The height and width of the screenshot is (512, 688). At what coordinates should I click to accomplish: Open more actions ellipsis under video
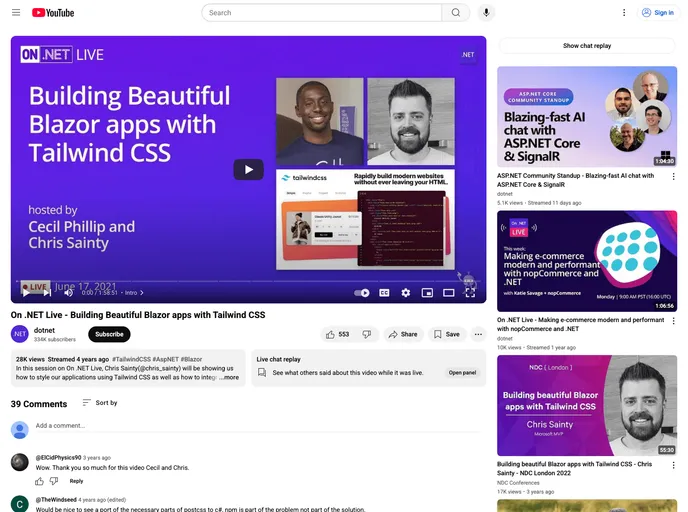click(x=478, y=334)
